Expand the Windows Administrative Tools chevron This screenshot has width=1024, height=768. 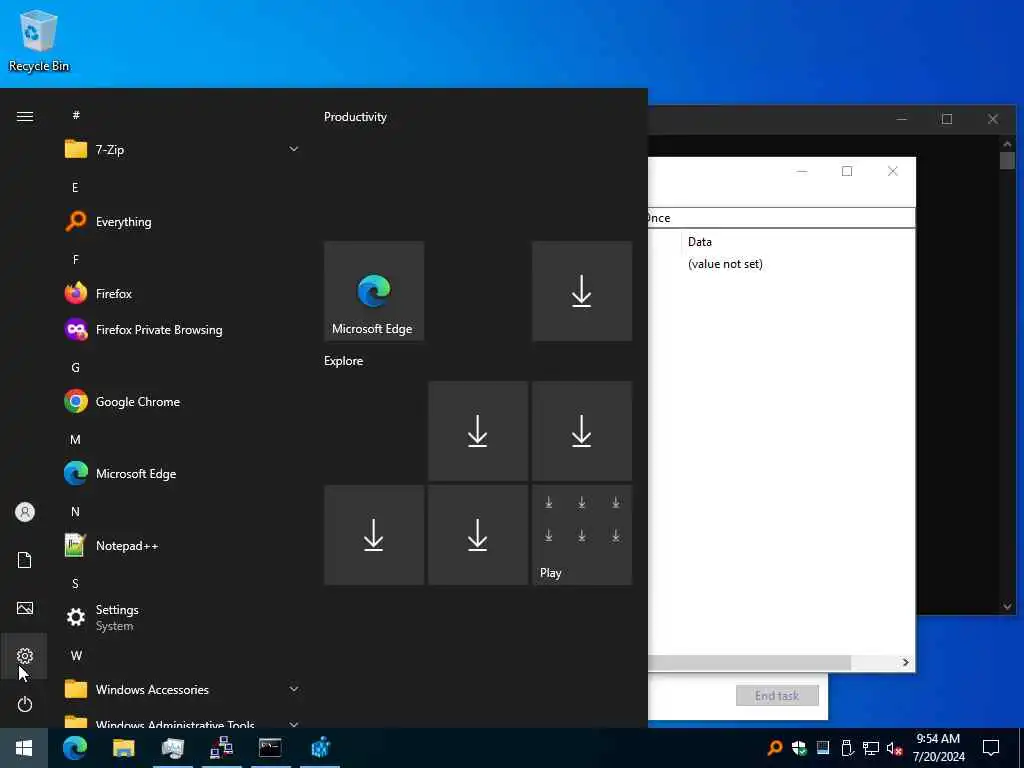(294, 724)
